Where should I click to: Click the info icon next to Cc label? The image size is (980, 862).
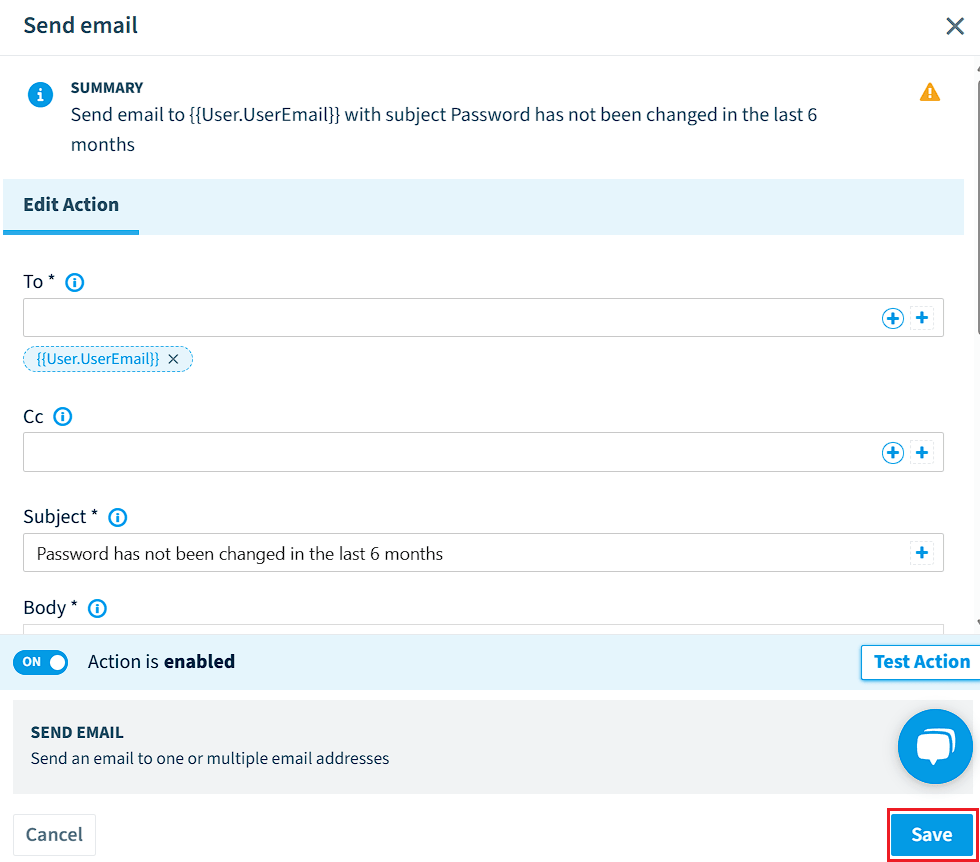(x=62, y=416)
